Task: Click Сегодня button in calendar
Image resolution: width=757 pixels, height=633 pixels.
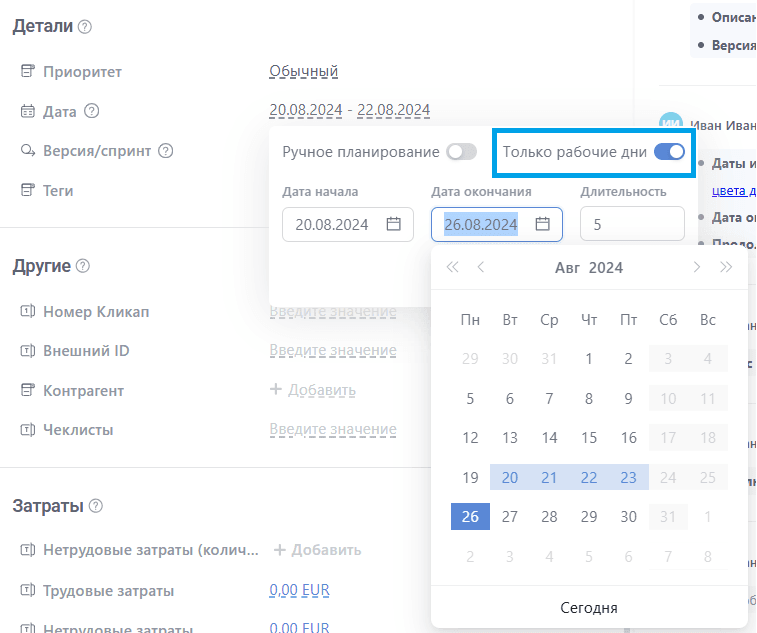Action: click(x=589, y=607)
